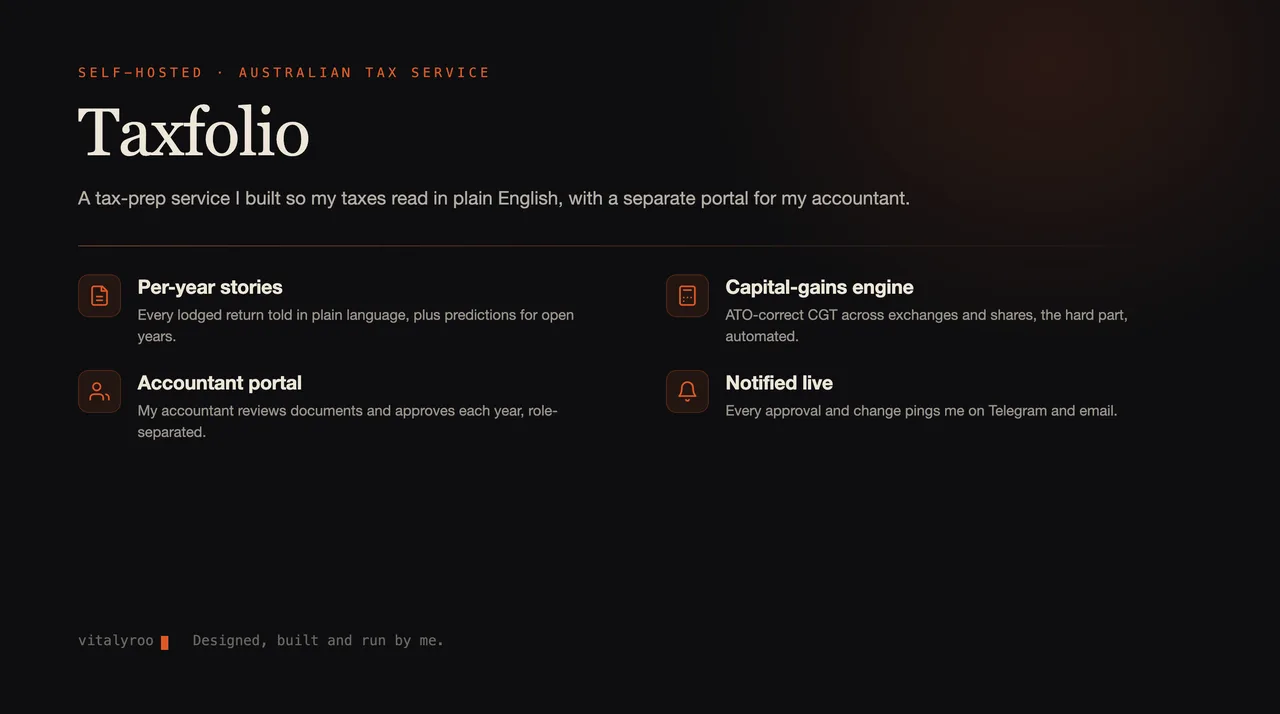Click the Telegram and email notification description

(x=921, y=410)
